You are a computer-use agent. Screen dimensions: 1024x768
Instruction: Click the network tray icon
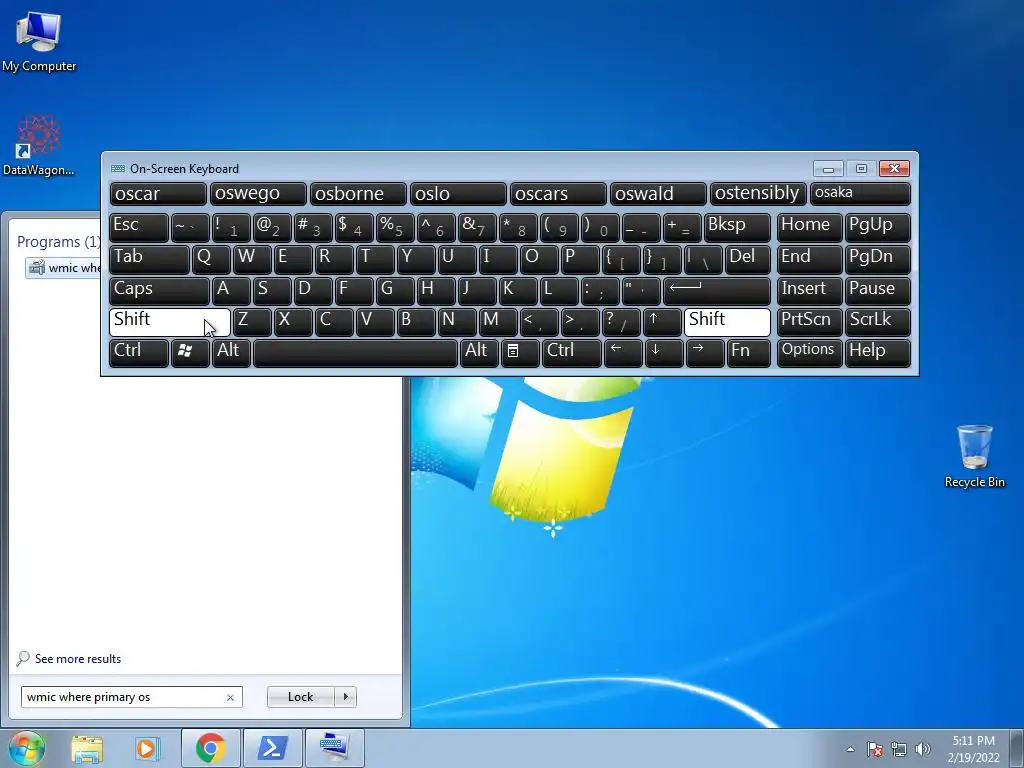(899, 749)
